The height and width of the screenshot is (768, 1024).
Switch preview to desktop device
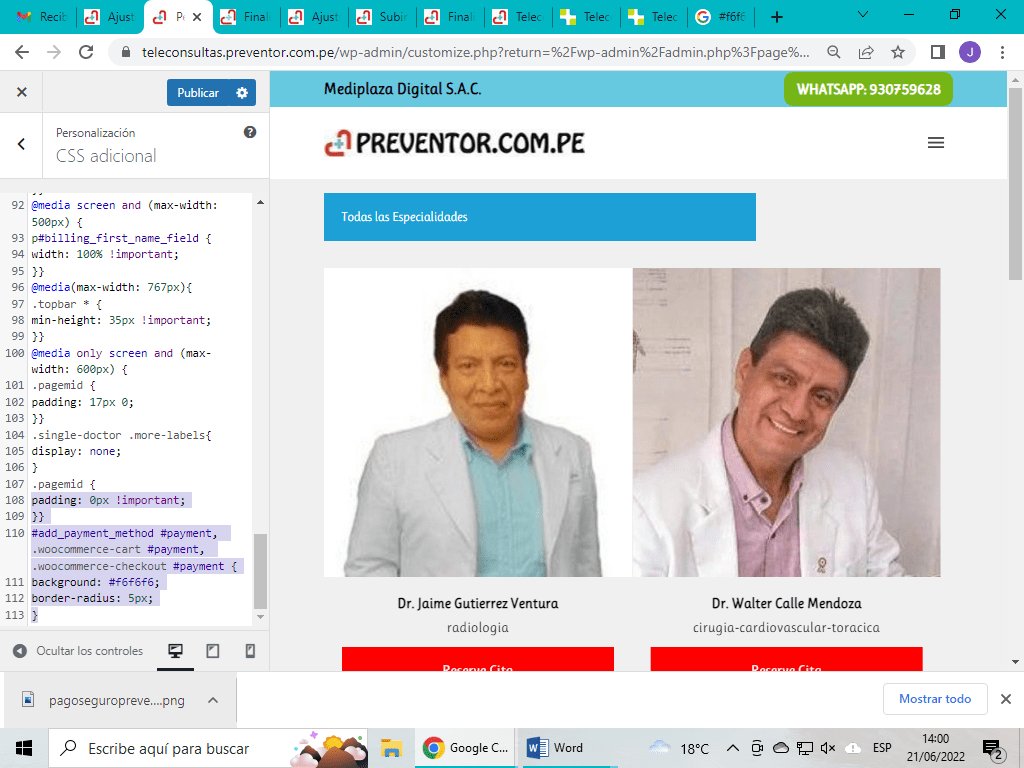click(175, 650)
